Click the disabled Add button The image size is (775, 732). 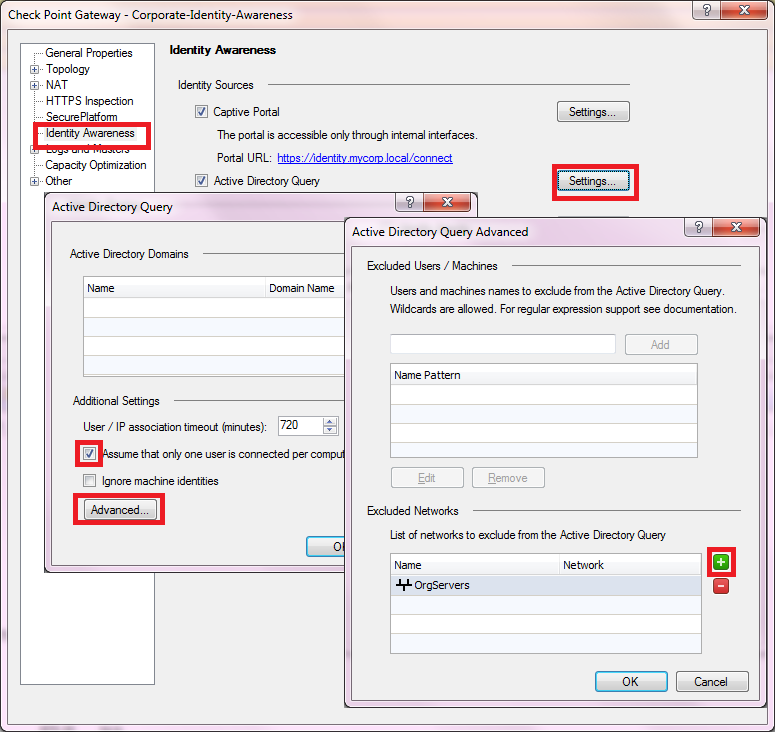click(x=661, y=344)
